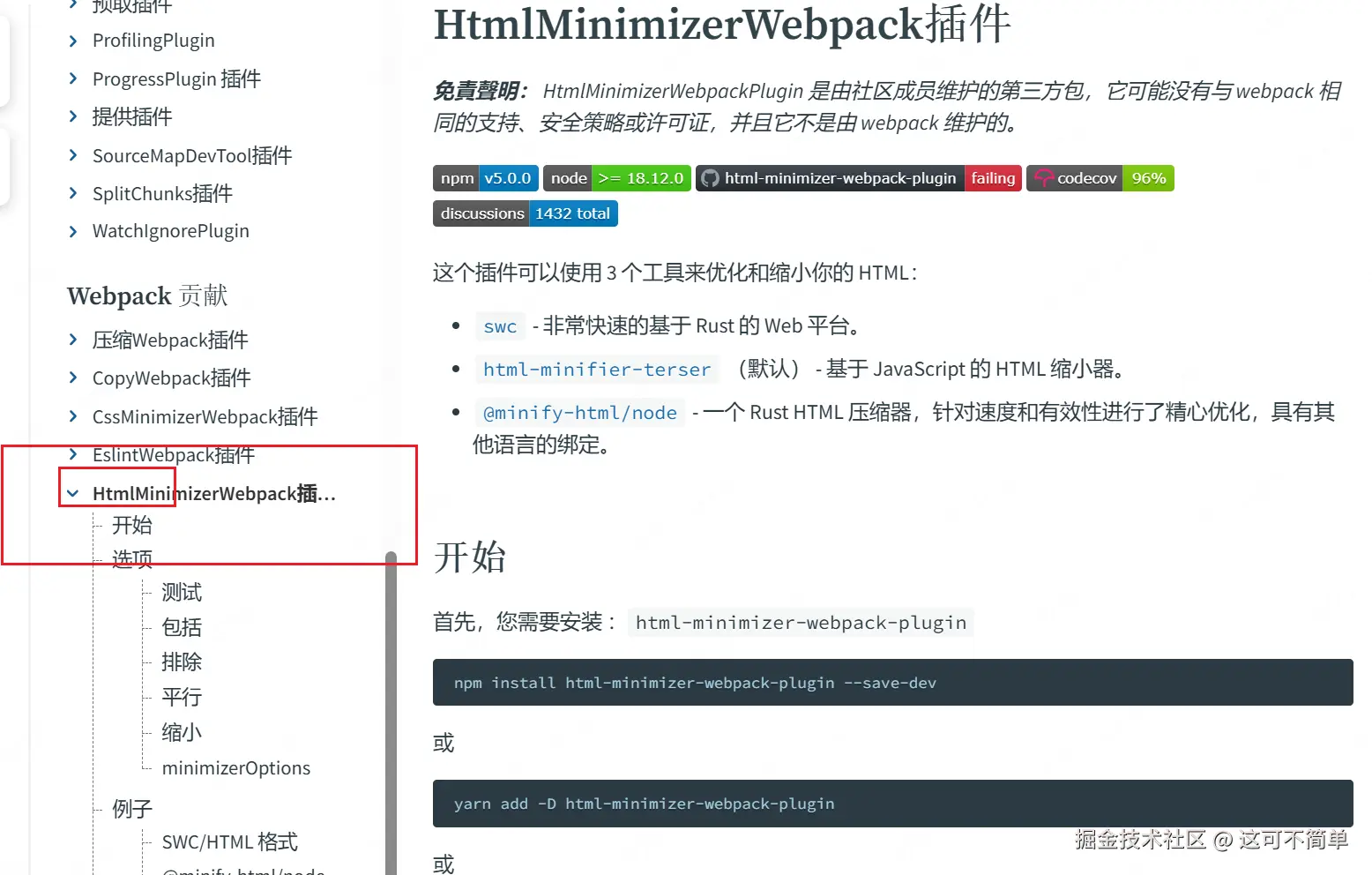Click the 免责声明 disclaimer label
Screen dimensions: 1372x875
click(x=481, y=92)
